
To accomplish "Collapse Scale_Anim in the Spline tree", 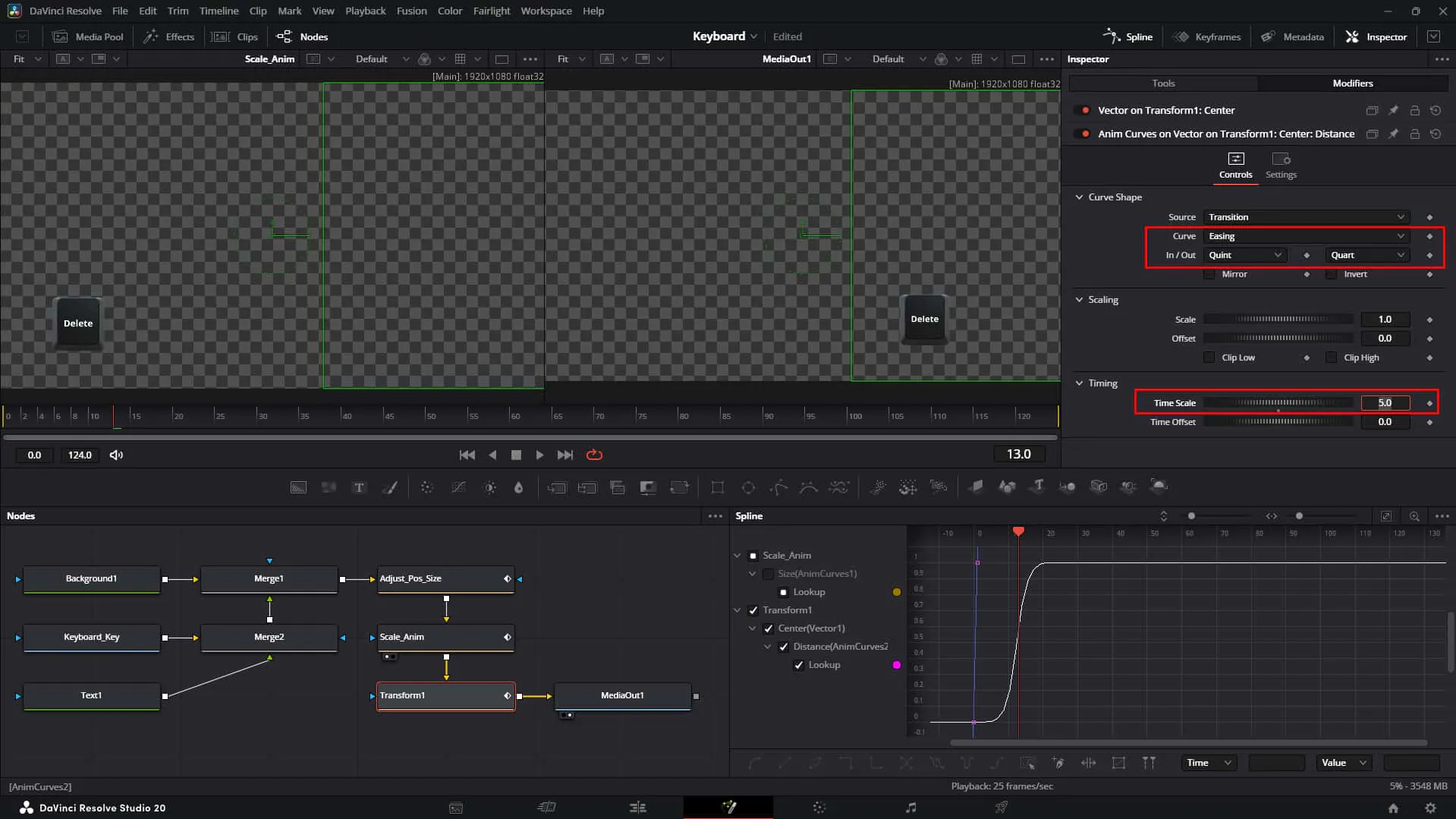I will tap(737, 556).
